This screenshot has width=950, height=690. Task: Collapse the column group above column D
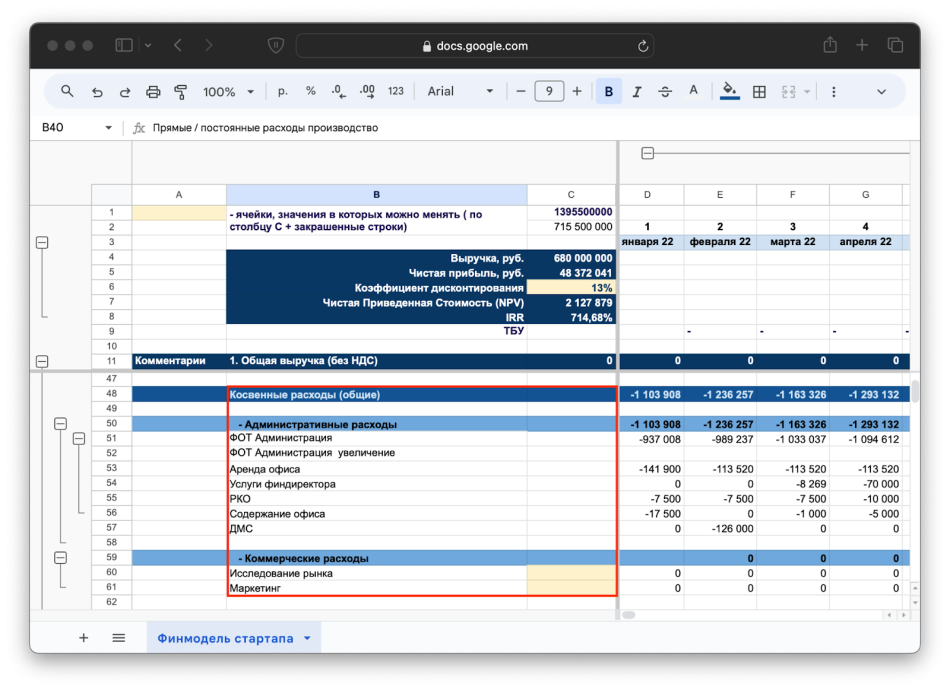click(x=647, y=153)
